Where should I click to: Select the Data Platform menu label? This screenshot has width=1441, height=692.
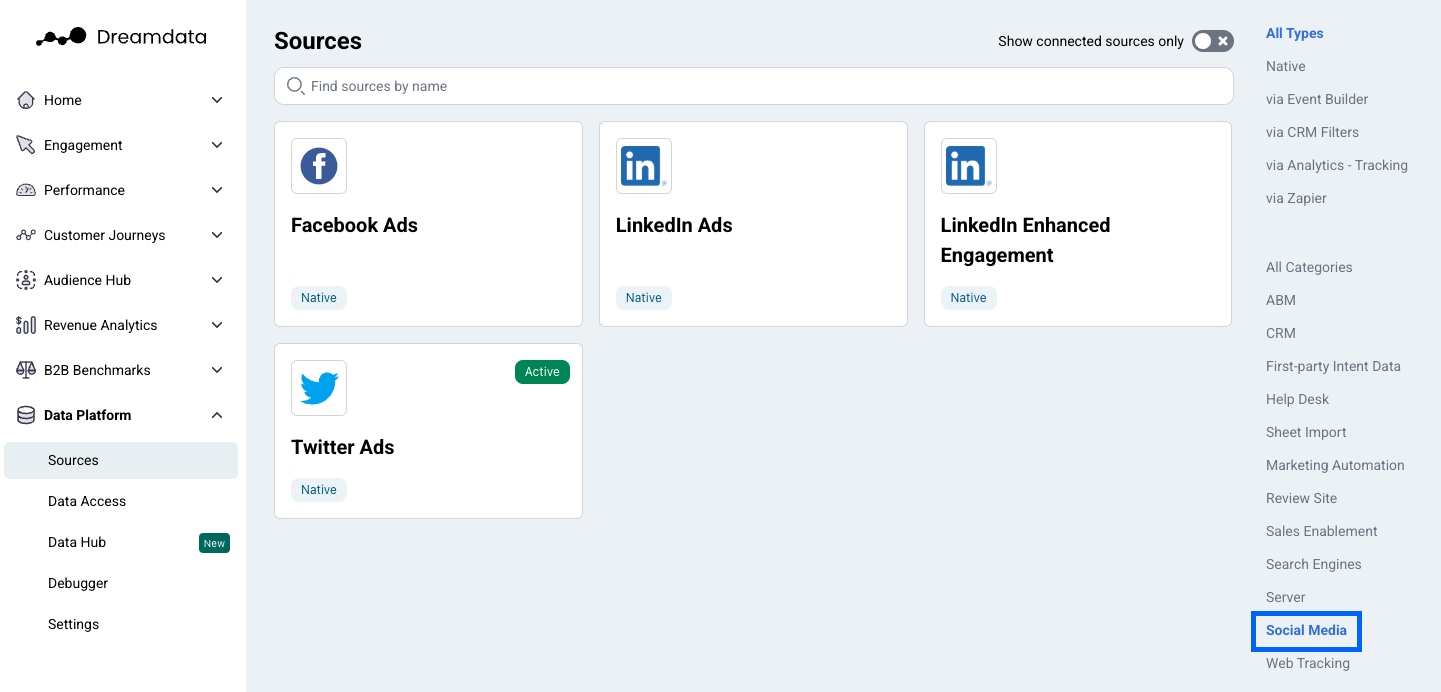point(87,415)
